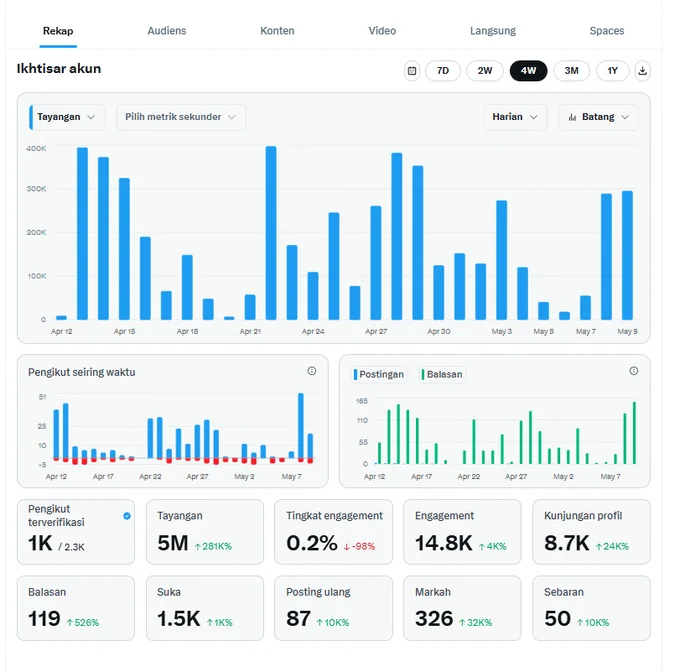680x672 pixels.
Task: Open the calendar date picker icon
Action: (412, 71)
